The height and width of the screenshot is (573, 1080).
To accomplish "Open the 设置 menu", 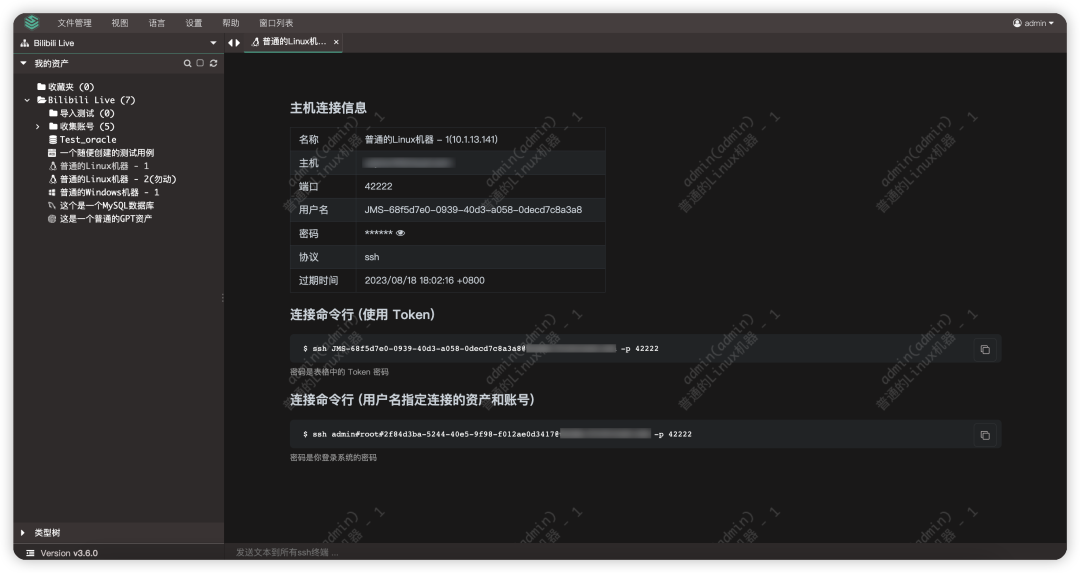I will pyautogui.click(x=194, y=23).
